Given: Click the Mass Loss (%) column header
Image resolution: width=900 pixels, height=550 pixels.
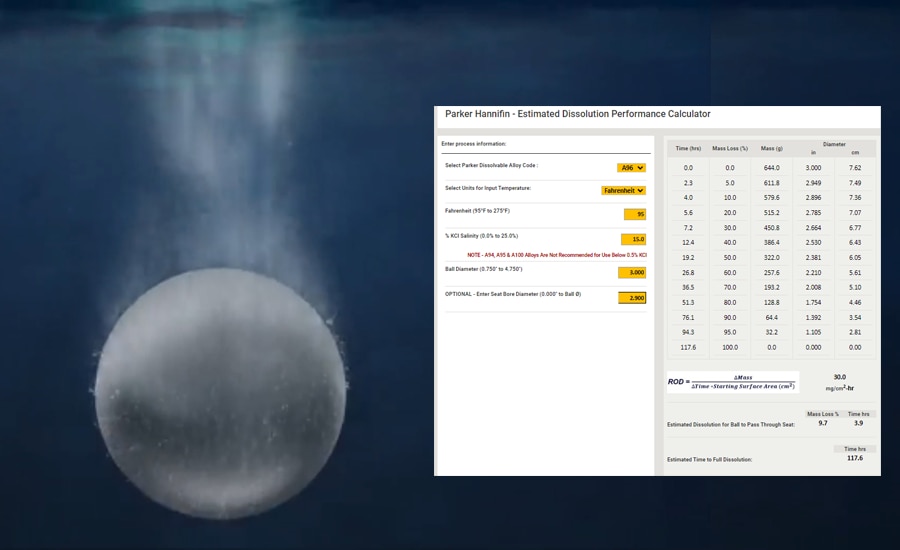Looking at the screenshot, I should 729,148.
